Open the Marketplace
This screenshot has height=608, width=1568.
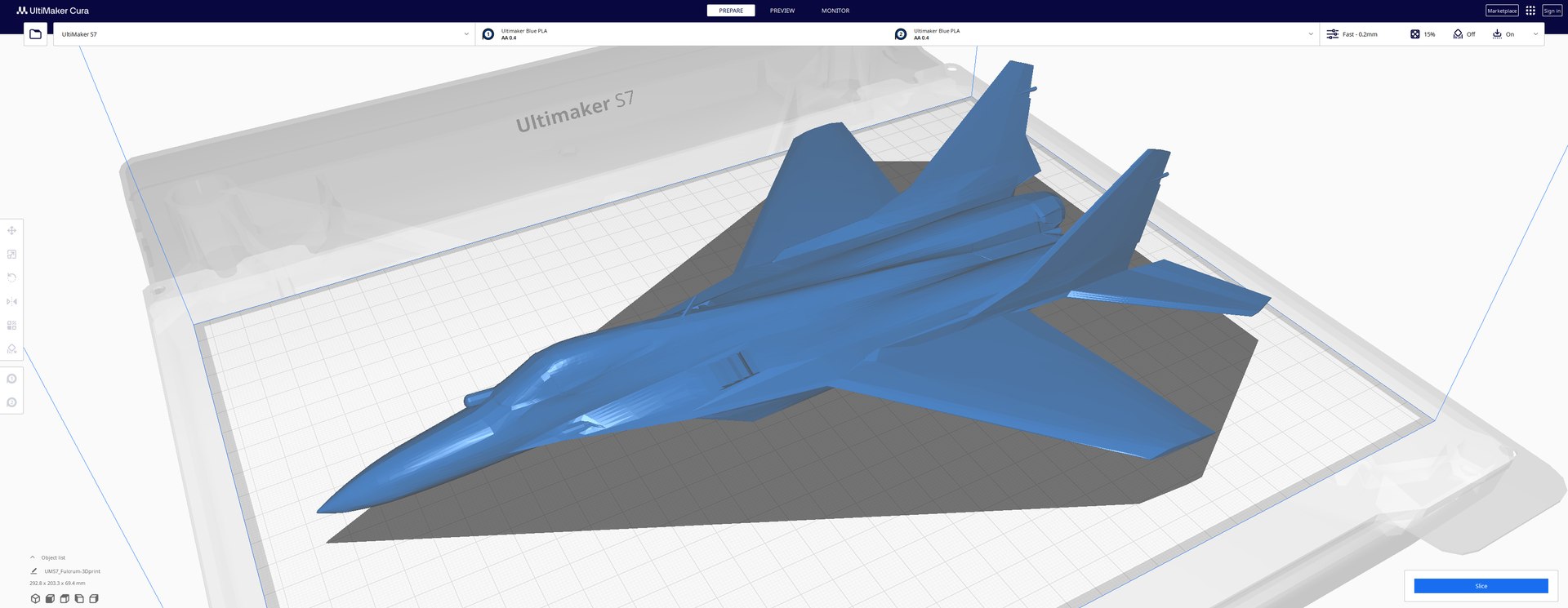coord(1502,11)
